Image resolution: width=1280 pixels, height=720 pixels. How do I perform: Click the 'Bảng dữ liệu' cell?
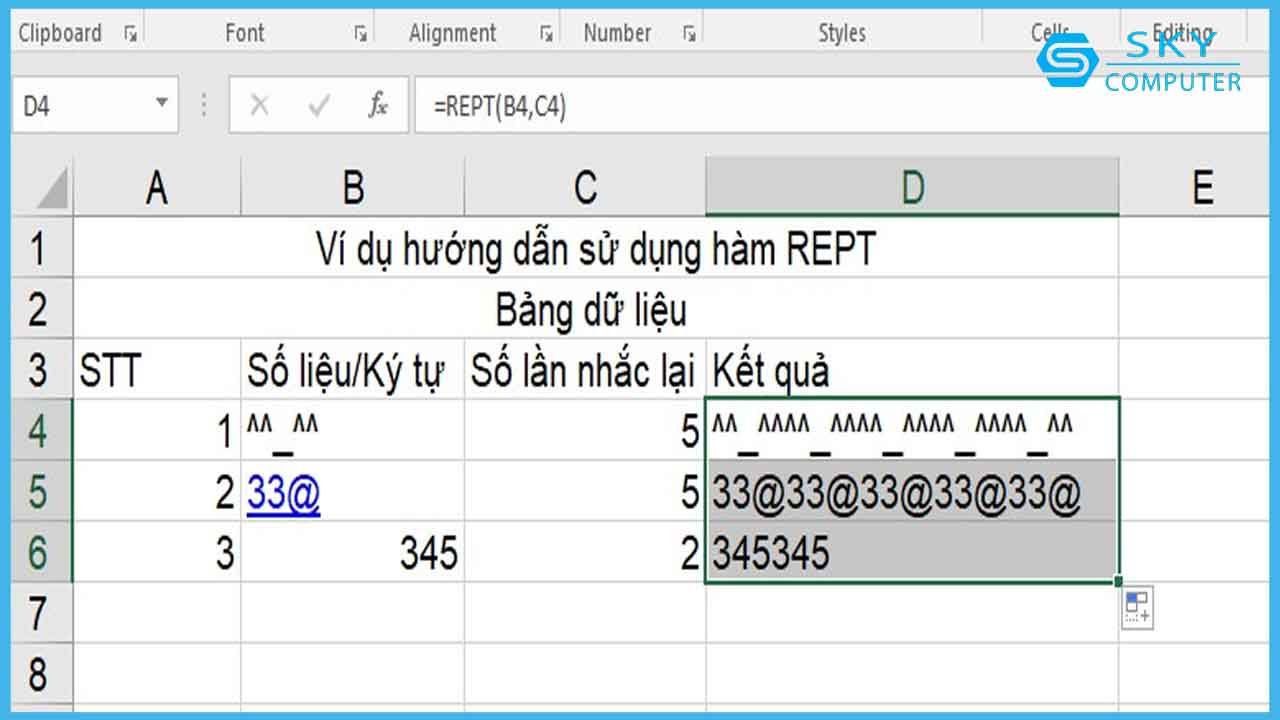[x=596, y=309]
